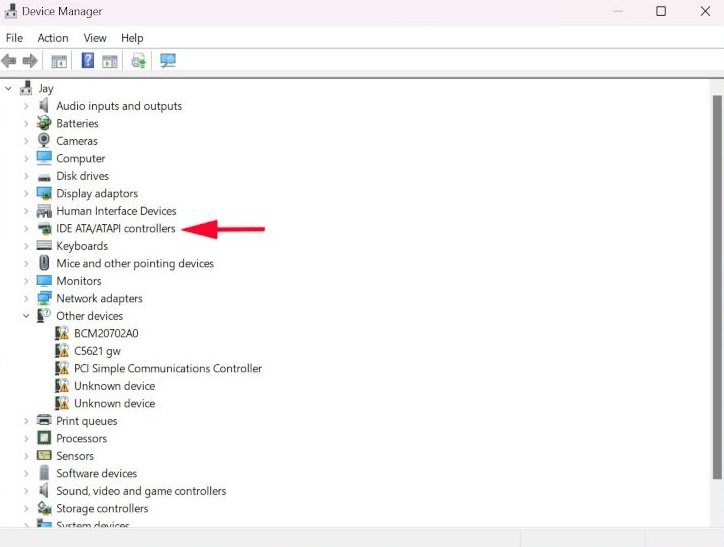Click the Display adaptors icon
Image resolution: width=724 pixels, height=547 pixels.
point(44,193)
